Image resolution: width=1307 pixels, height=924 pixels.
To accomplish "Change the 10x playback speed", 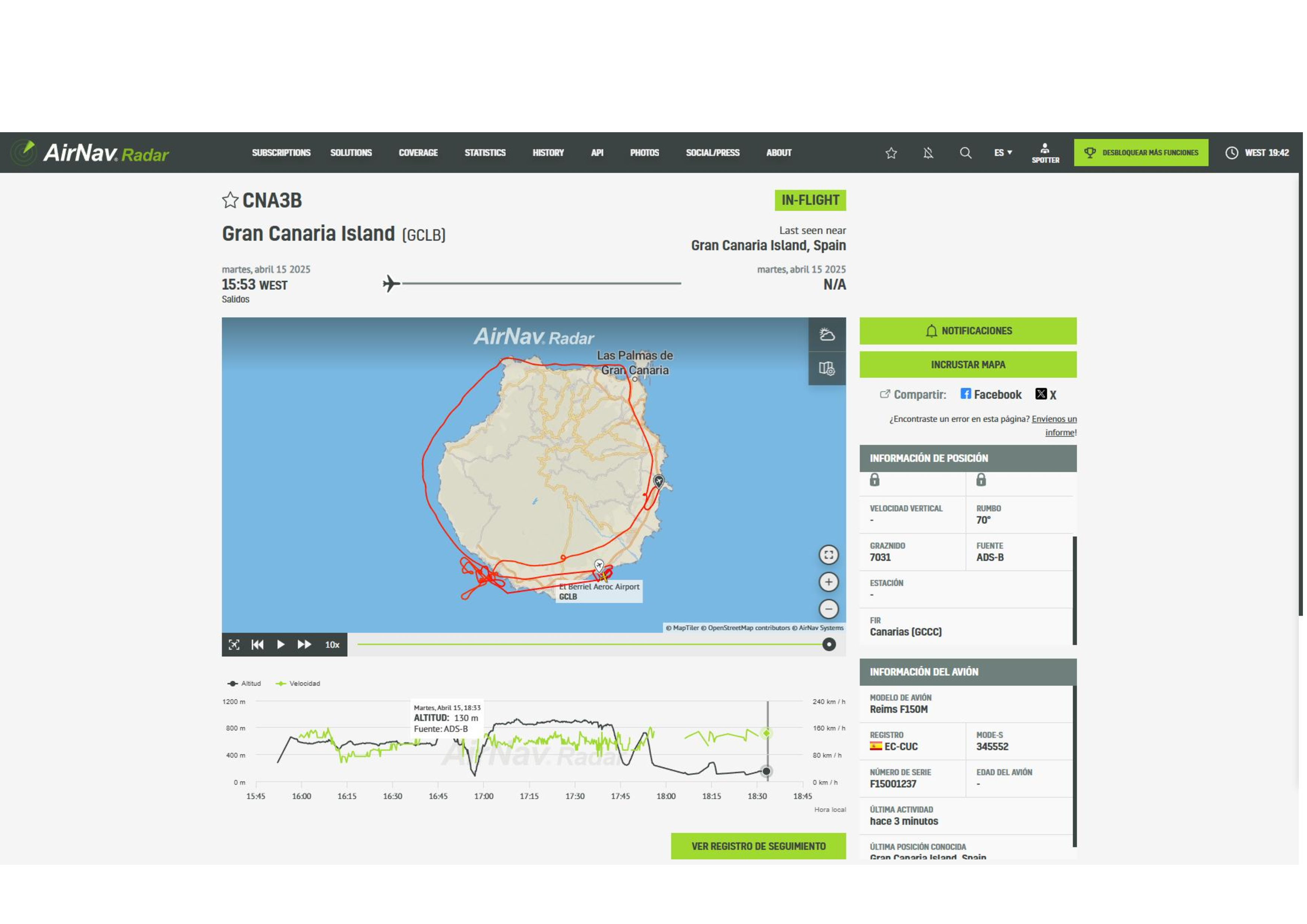I will pos(332,645).
